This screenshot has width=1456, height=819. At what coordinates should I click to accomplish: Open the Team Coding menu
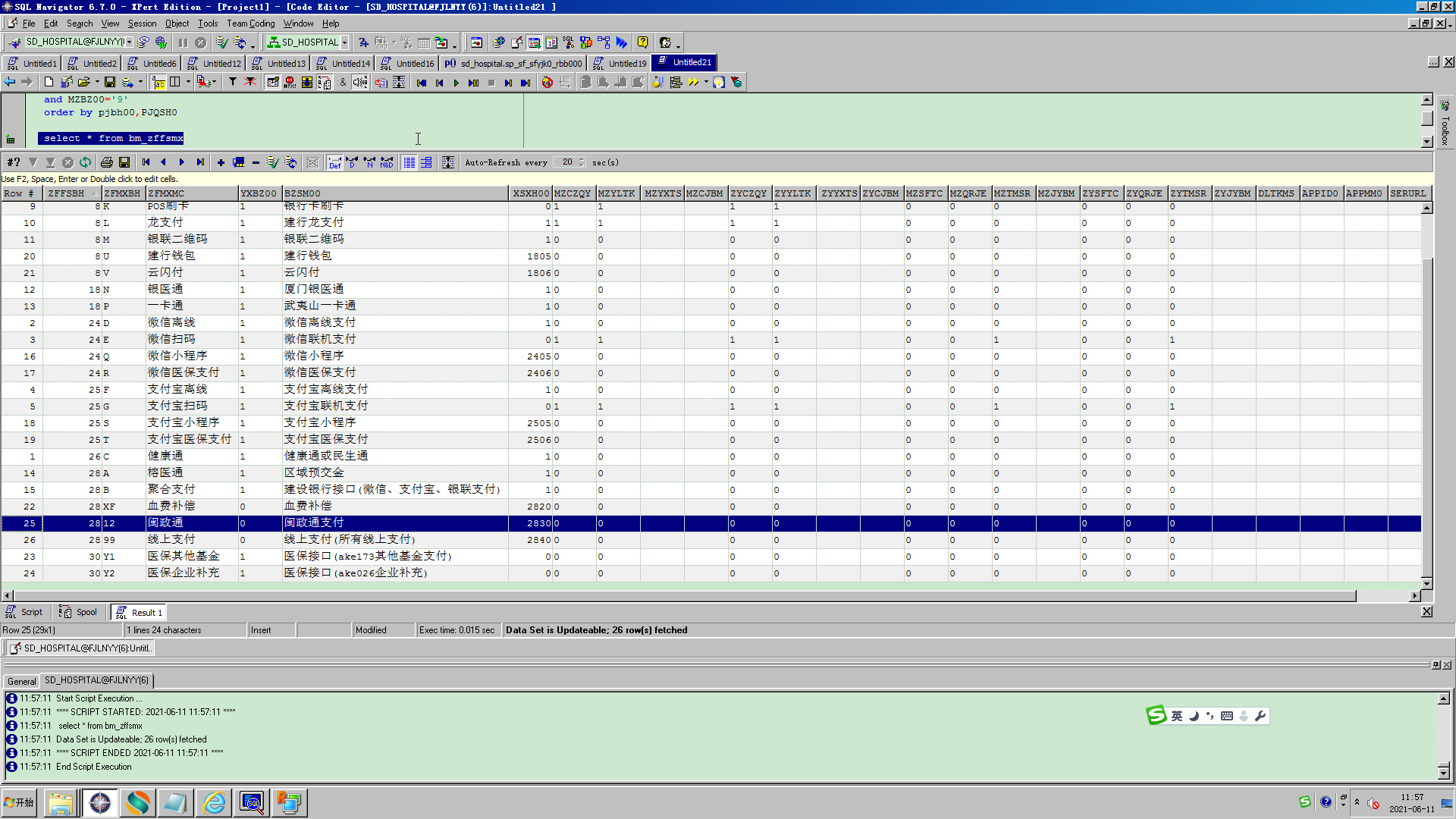click(250, 24)
